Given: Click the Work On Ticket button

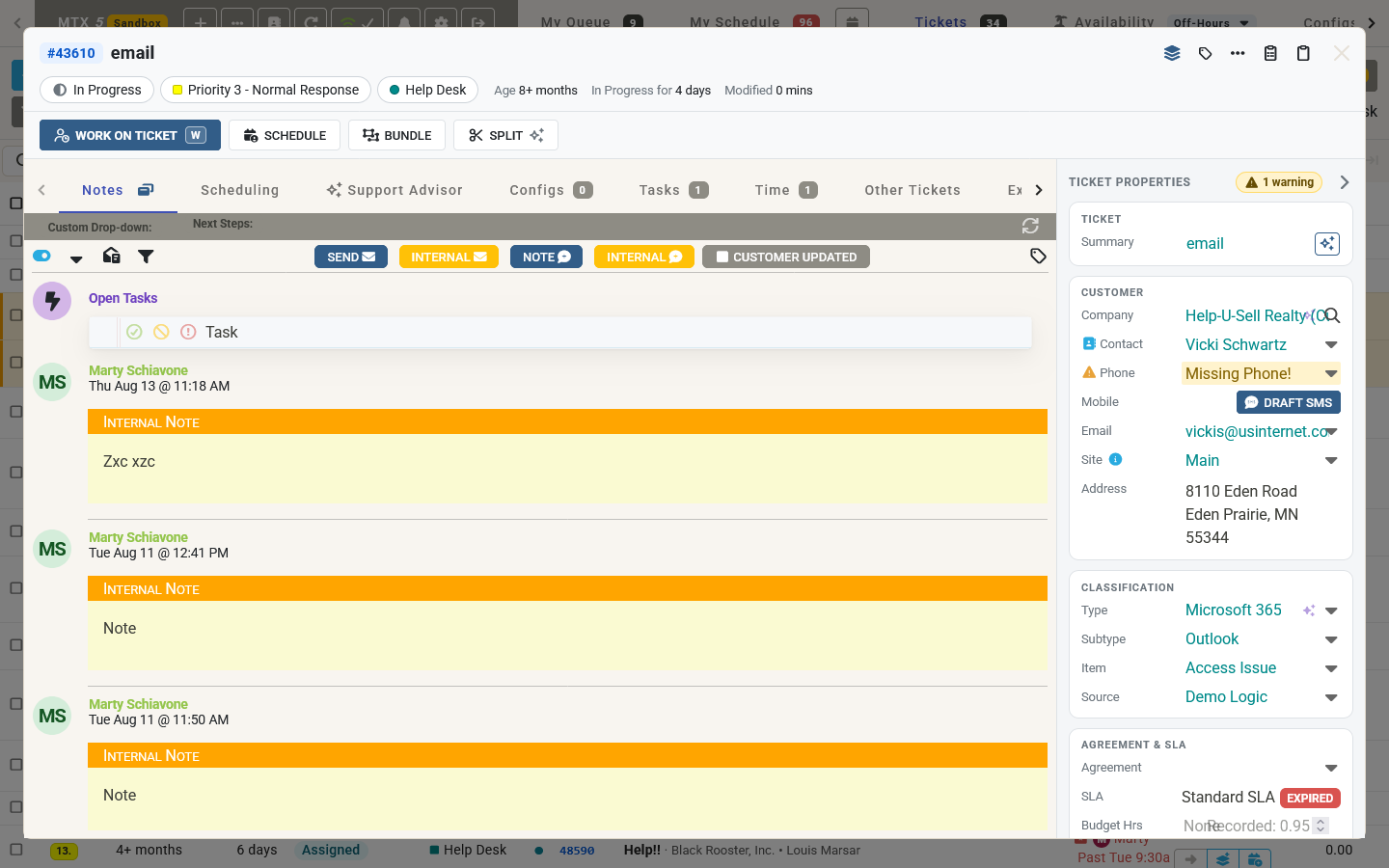Looking at the screenshot, I should (130, 135).
